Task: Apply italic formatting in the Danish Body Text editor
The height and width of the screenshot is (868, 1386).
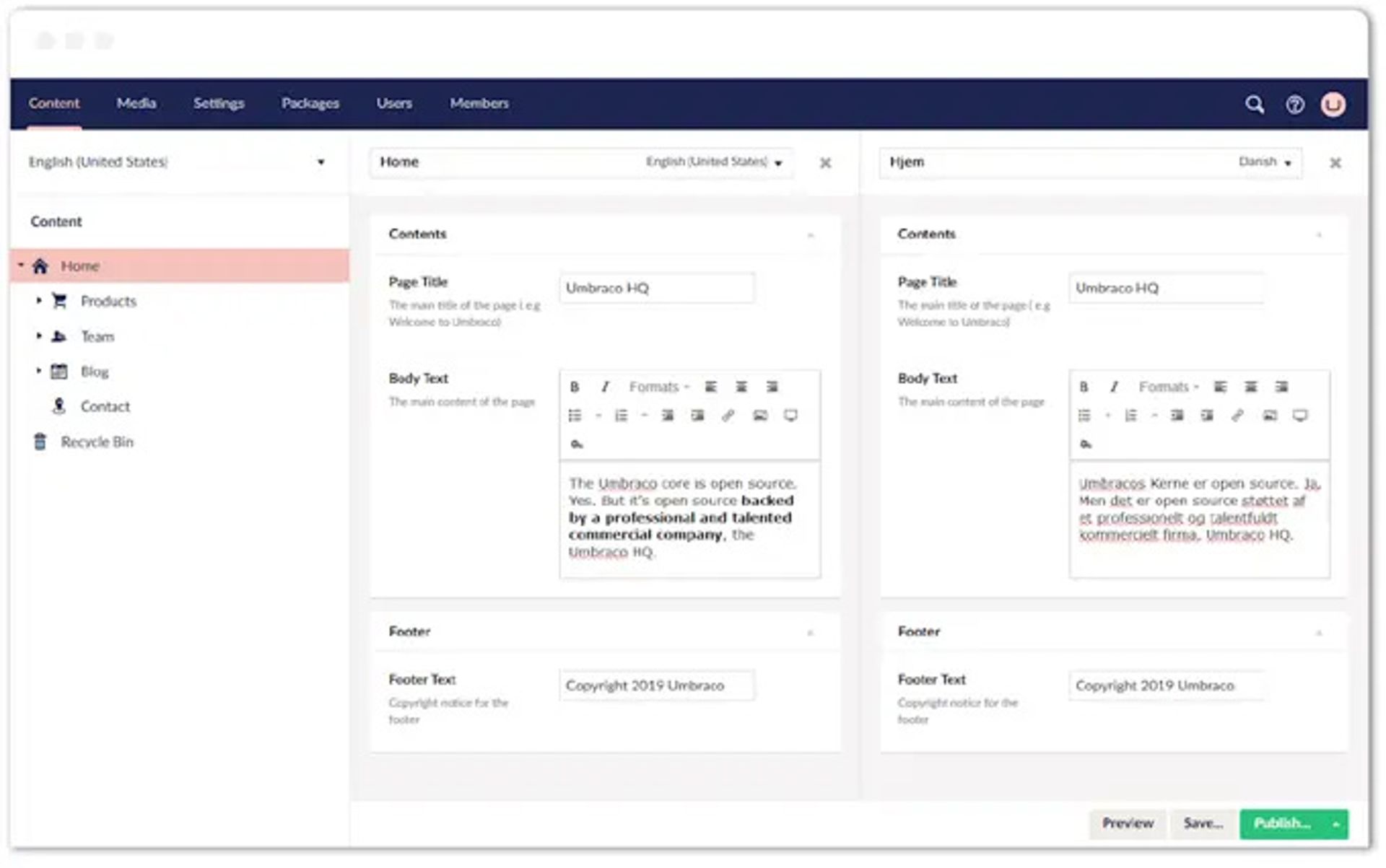Action: point(1112,387)
